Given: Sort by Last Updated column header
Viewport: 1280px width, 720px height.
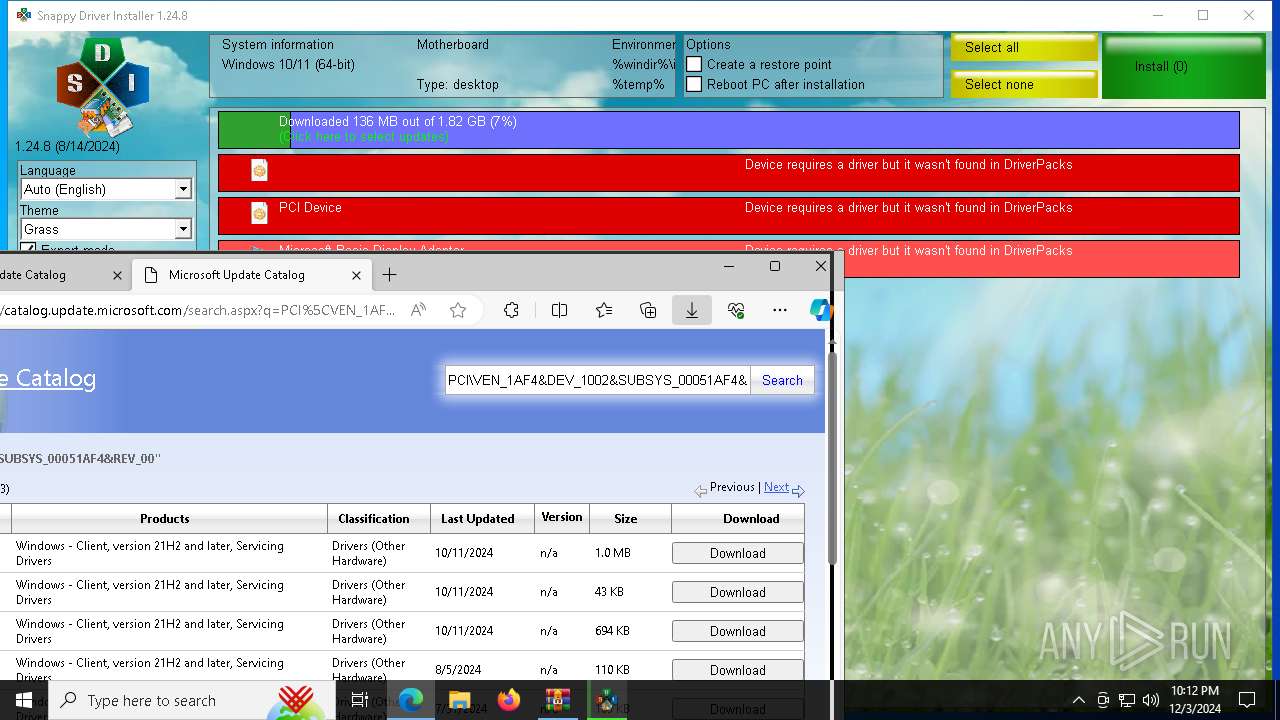Looking at the screenshot, I should (x=478, y=518).
